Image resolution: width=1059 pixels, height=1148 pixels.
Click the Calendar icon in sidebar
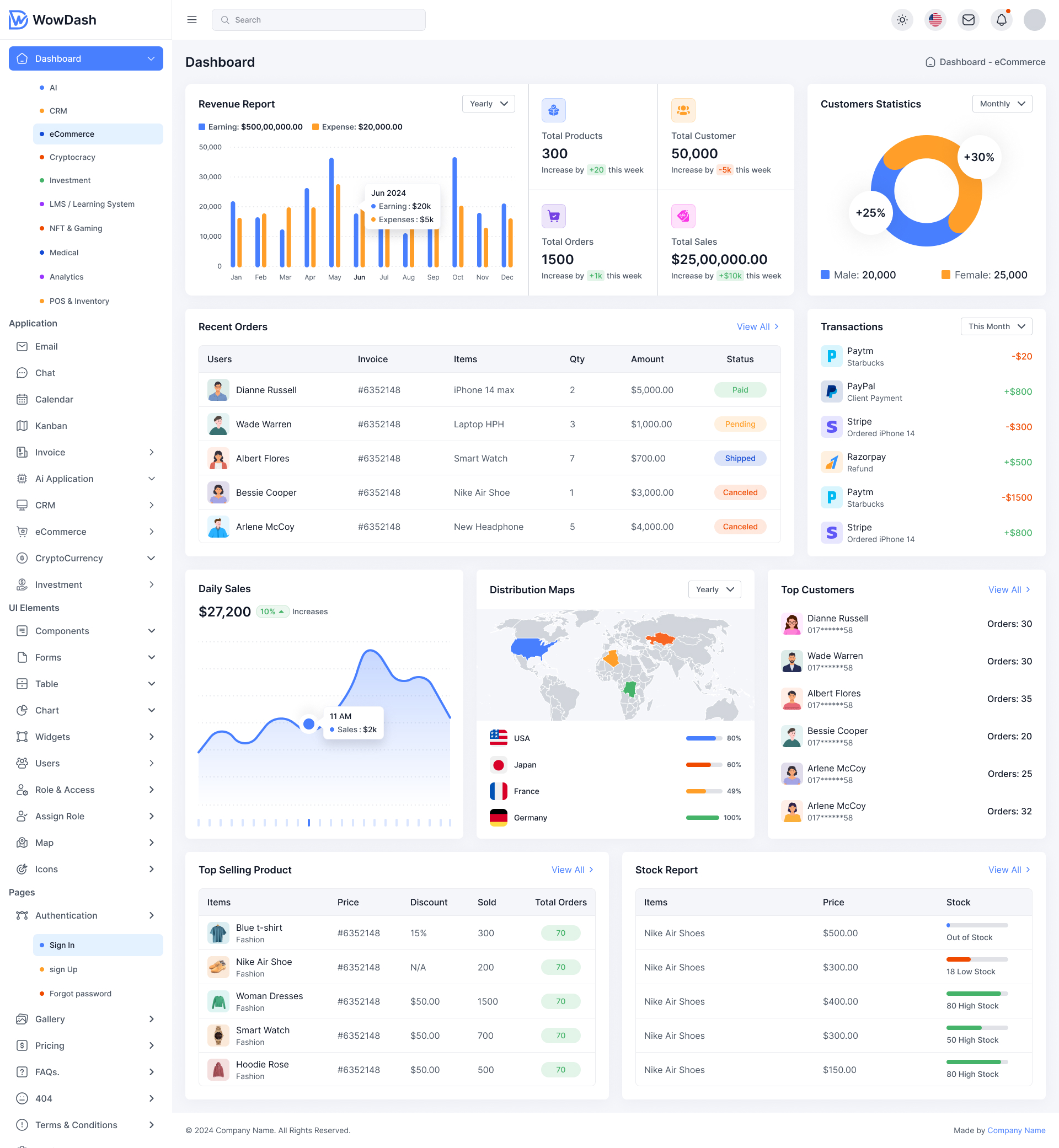pyautogui.click(x=22, y=399)
